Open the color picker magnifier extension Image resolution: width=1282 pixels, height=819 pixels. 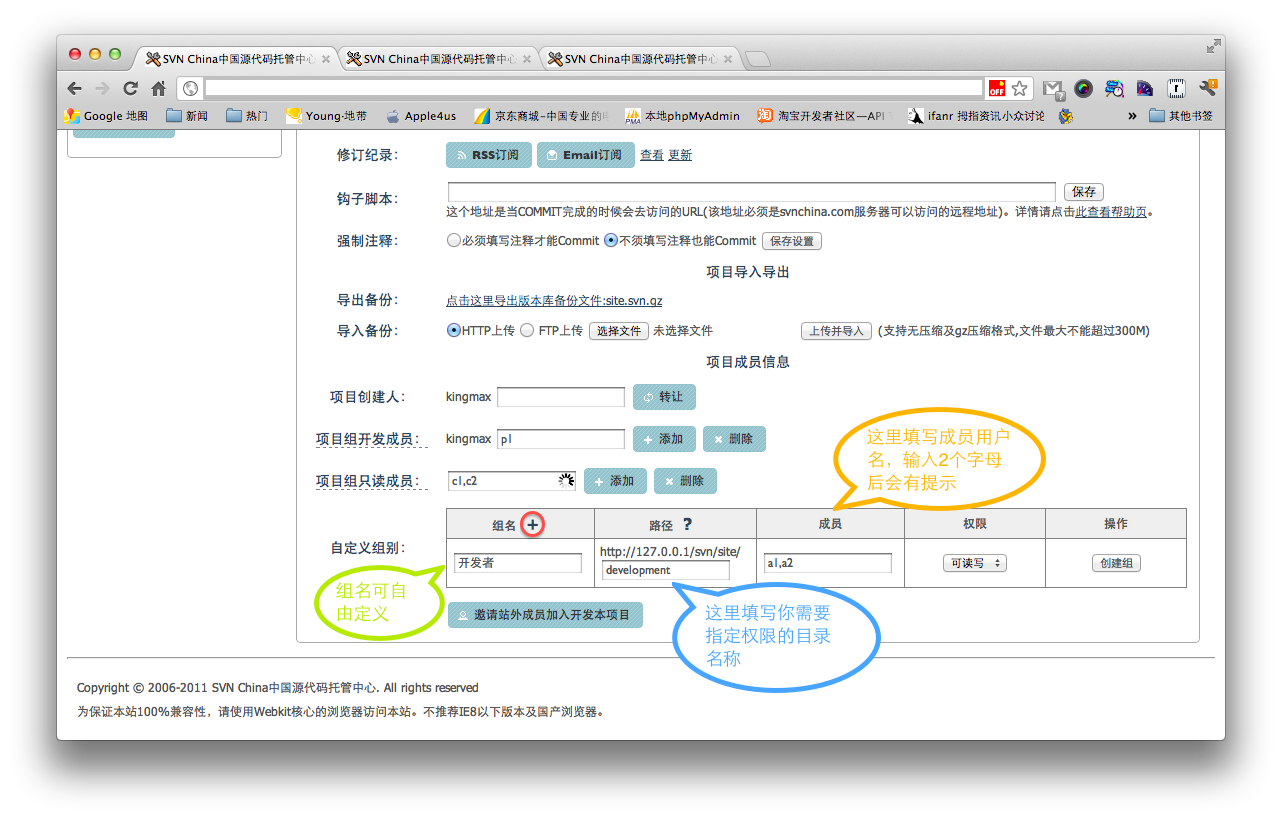click(1114, 88)
